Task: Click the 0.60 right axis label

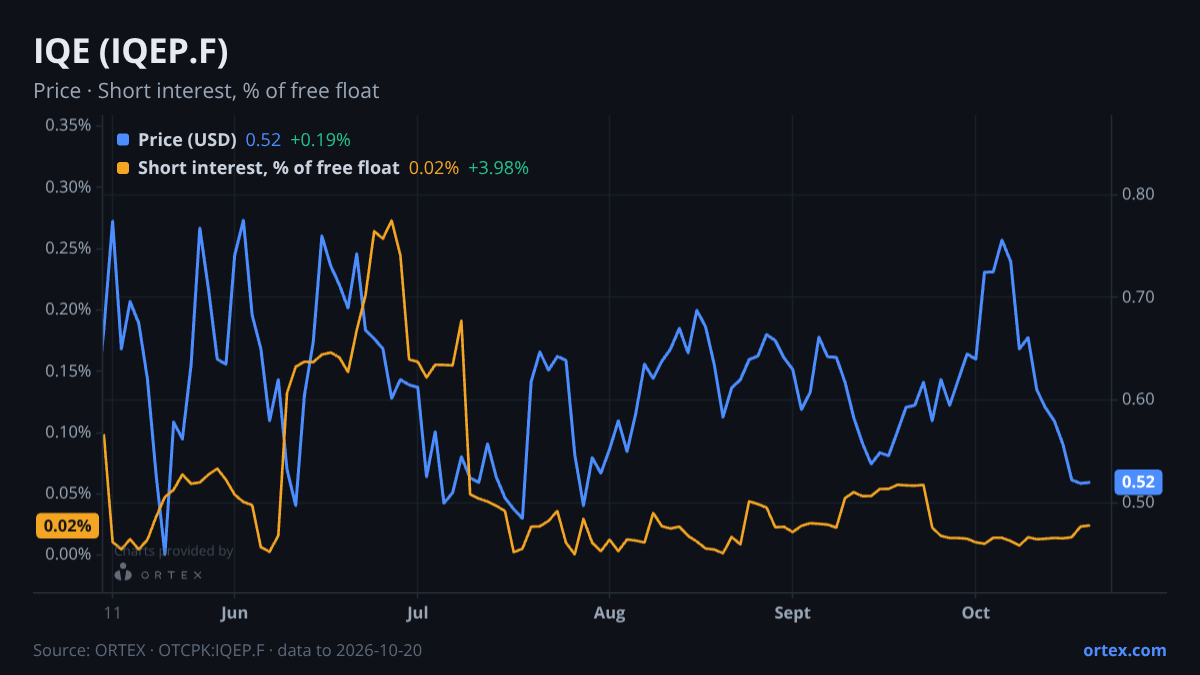Action: pyautogui.click(x=1138, y=399)
